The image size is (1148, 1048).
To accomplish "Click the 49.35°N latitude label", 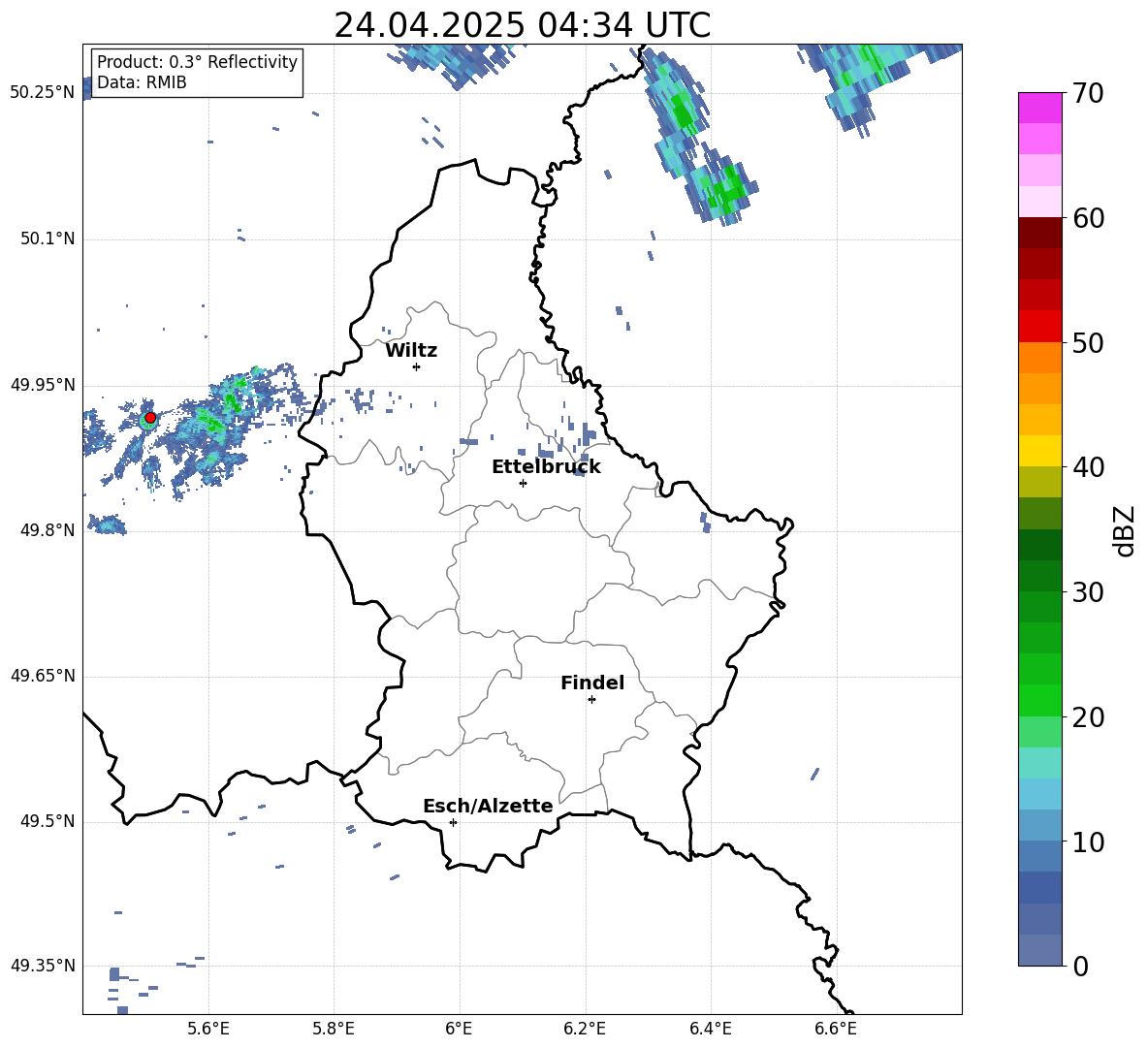I will [43, 966].
